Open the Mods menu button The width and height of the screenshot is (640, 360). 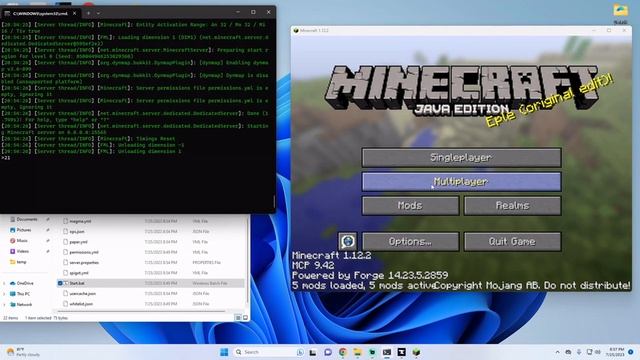click(410, 206)
